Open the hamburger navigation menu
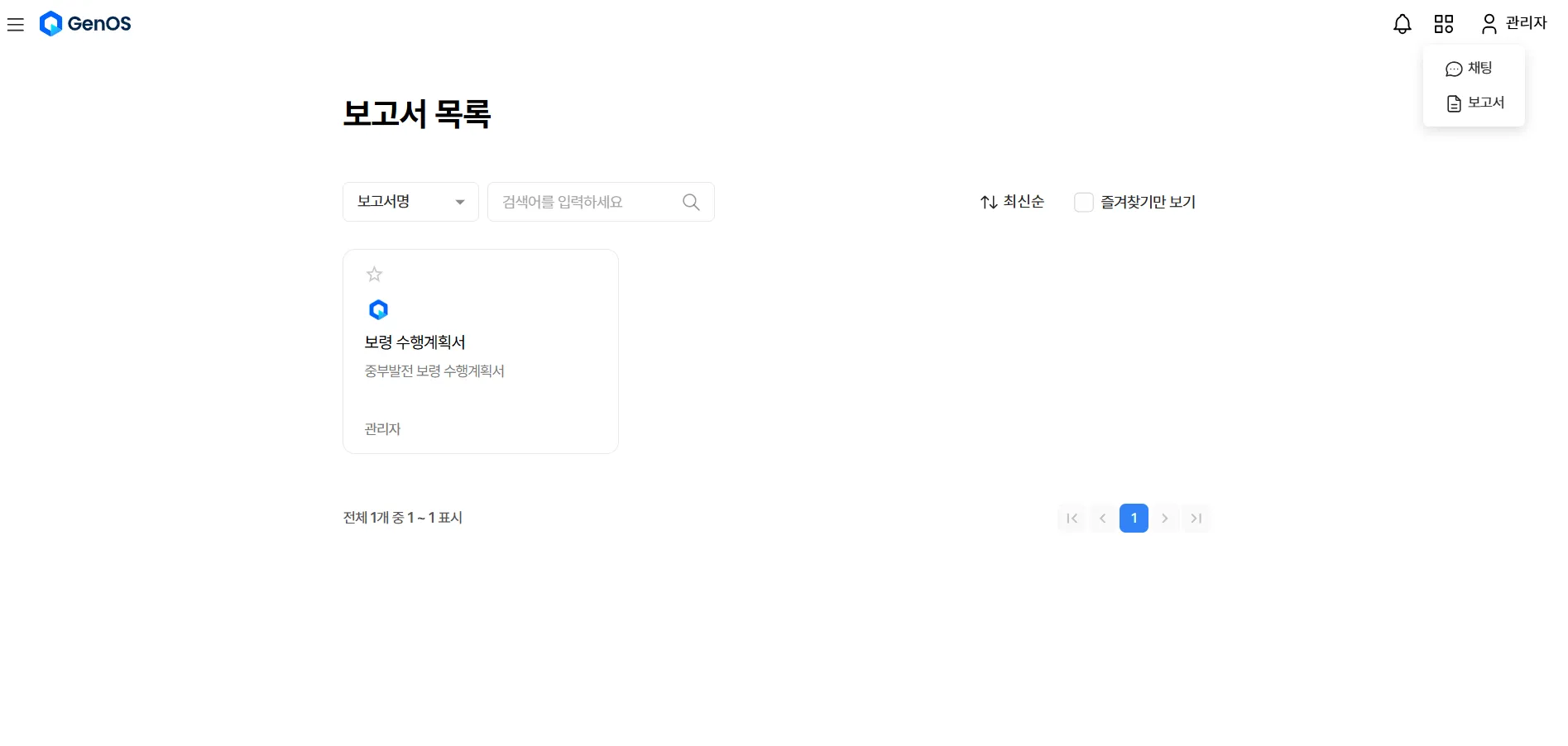 (x=16, y=25)
